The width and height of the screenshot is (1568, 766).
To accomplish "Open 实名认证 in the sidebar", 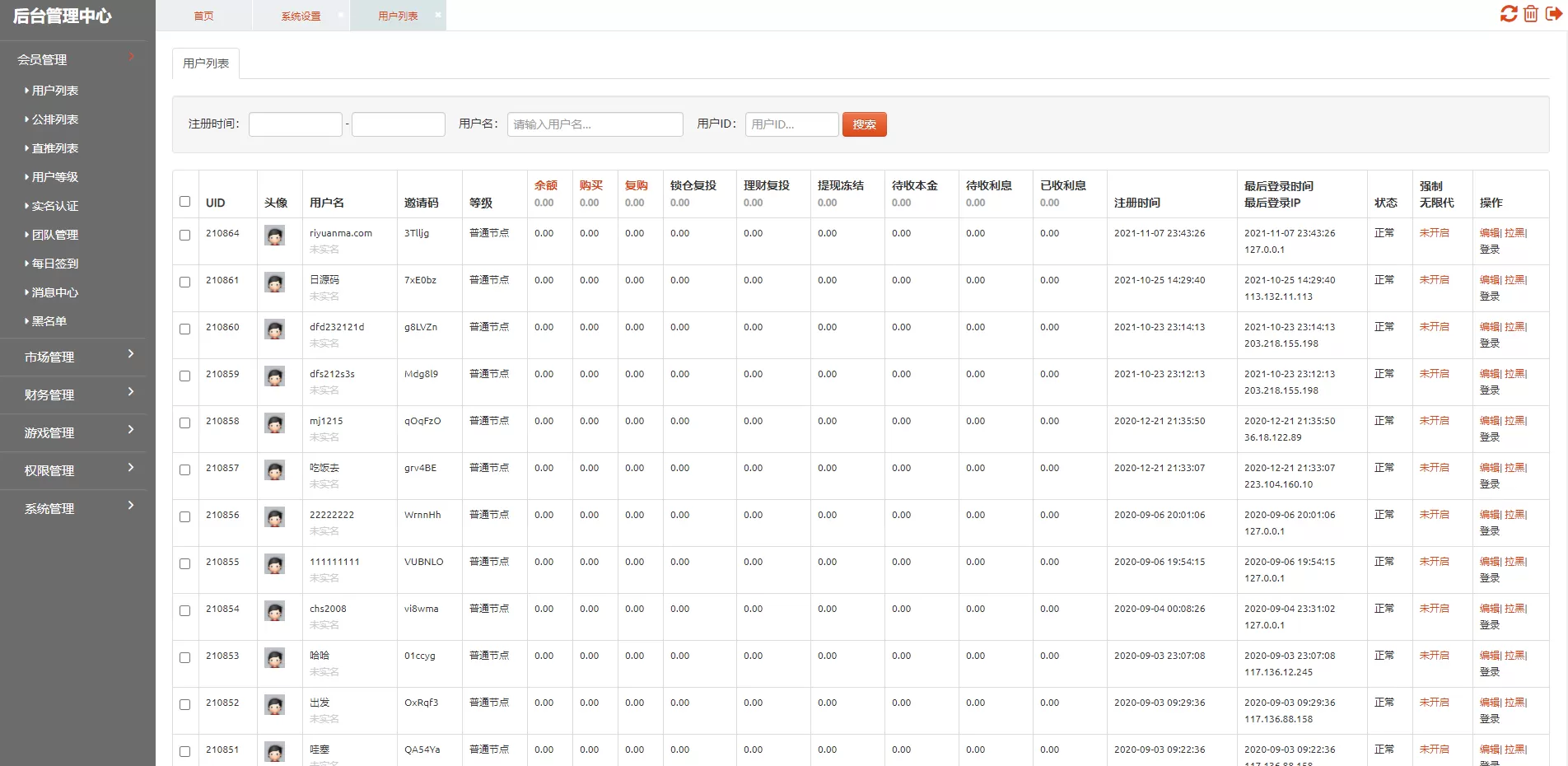I will (x=55, y=206).
